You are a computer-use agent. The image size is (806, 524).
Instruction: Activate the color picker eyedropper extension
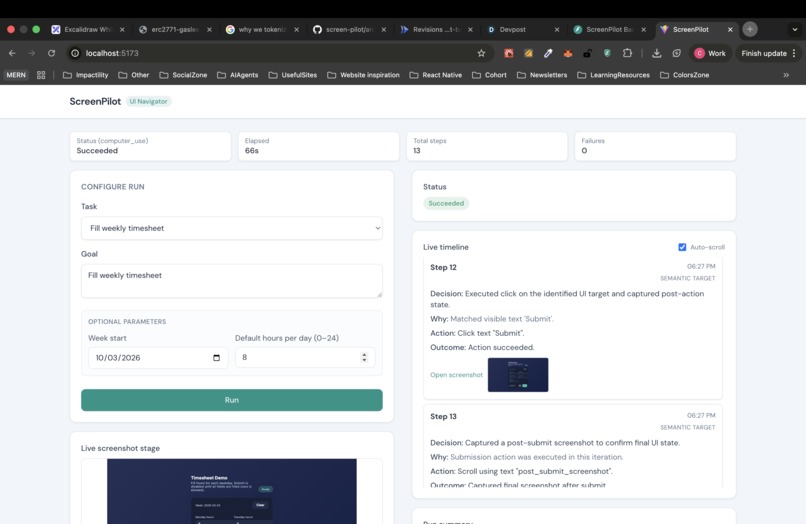[548, 53]
